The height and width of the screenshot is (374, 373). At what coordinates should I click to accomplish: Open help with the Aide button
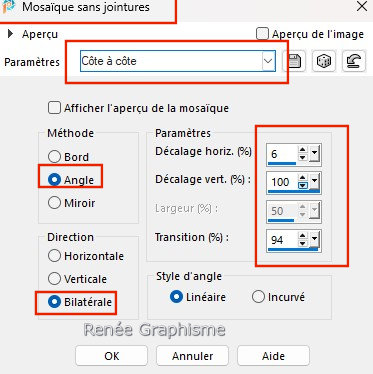tap(273, 356)
